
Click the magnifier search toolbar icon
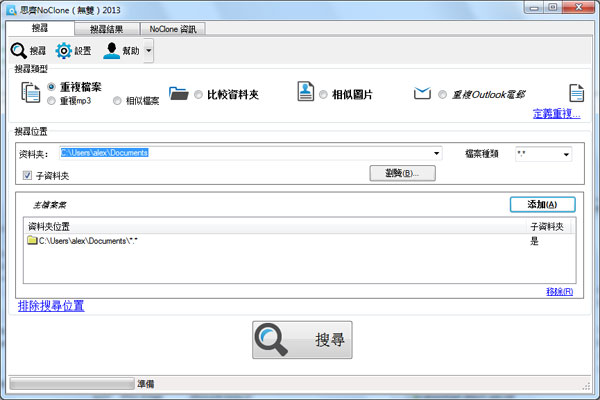point(18,51)
